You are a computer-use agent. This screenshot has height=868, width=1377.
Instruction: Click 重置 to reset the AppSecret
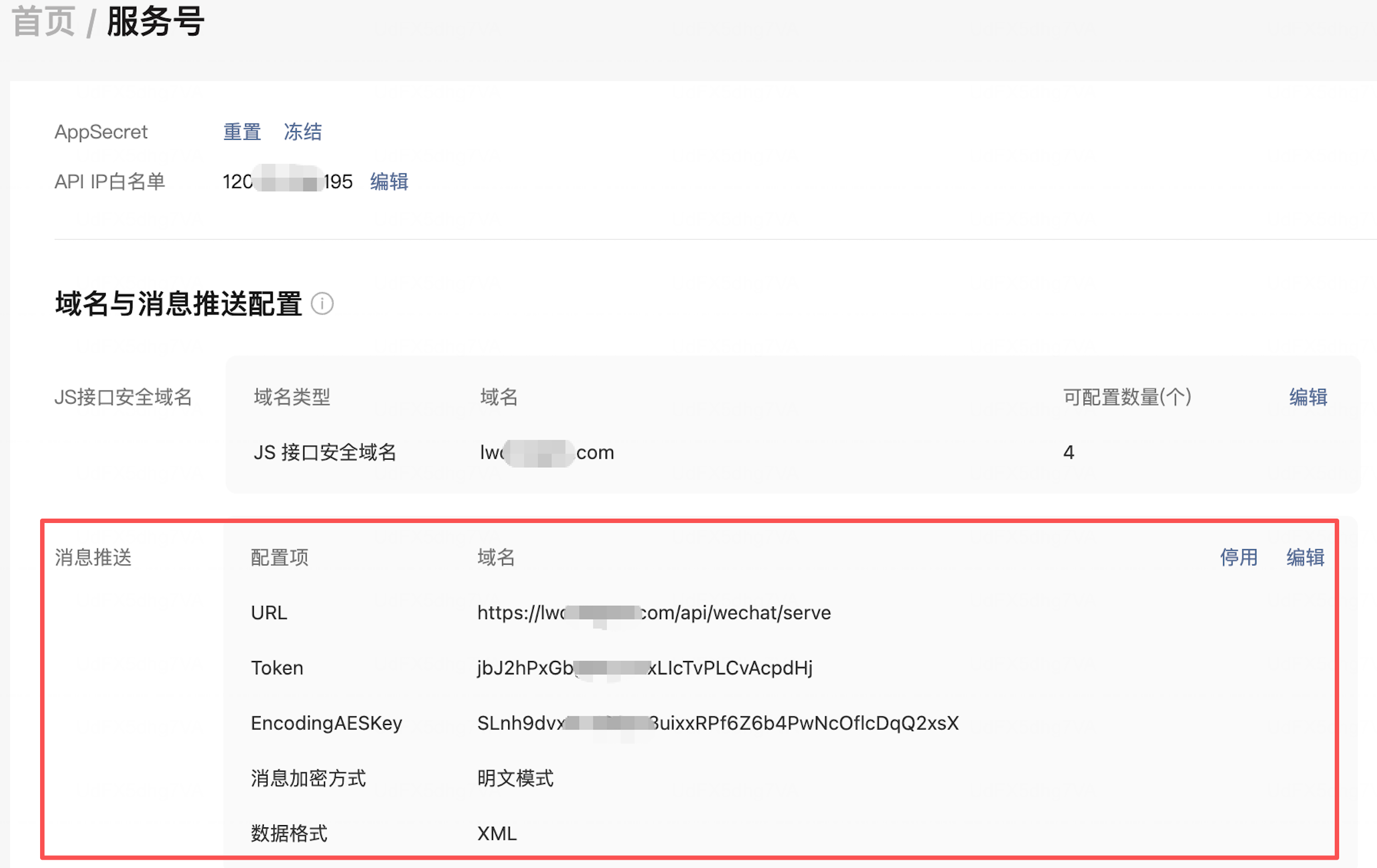[242, 132]
